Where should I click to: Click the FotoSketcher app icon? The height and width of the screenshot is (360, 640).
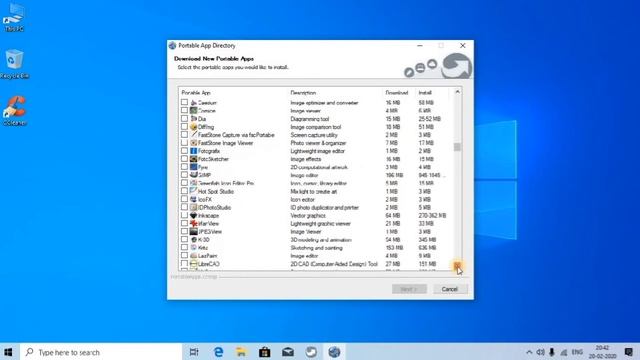point(193,159)
